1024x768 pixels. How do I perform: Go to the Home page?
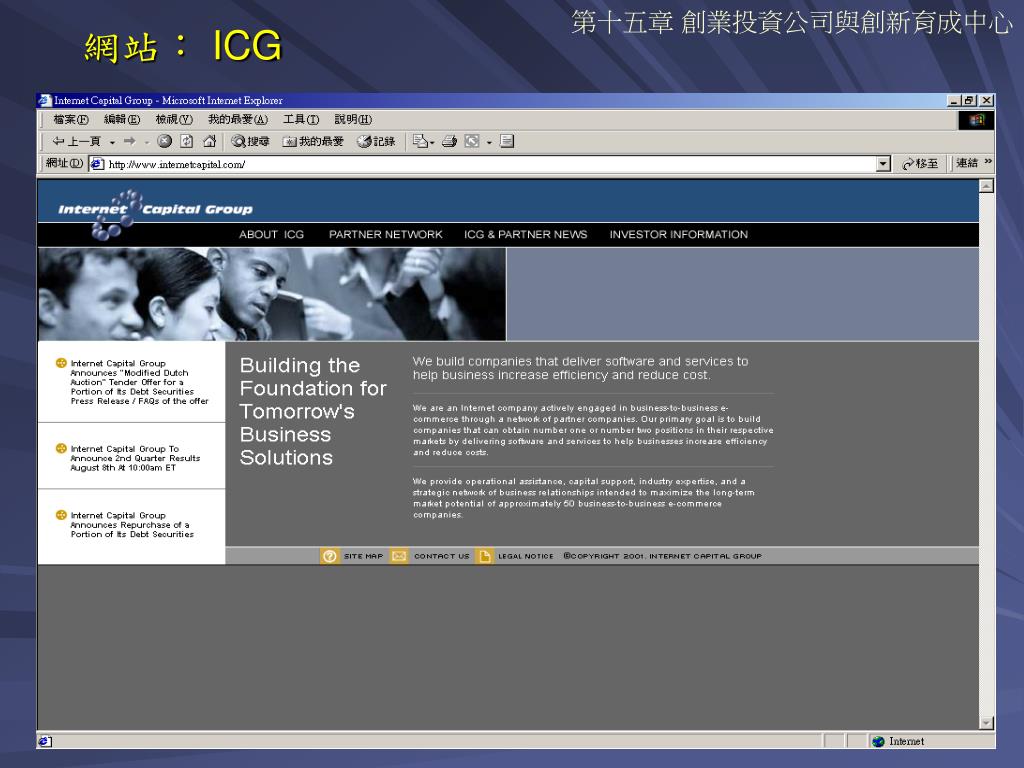tap(209, 141)
